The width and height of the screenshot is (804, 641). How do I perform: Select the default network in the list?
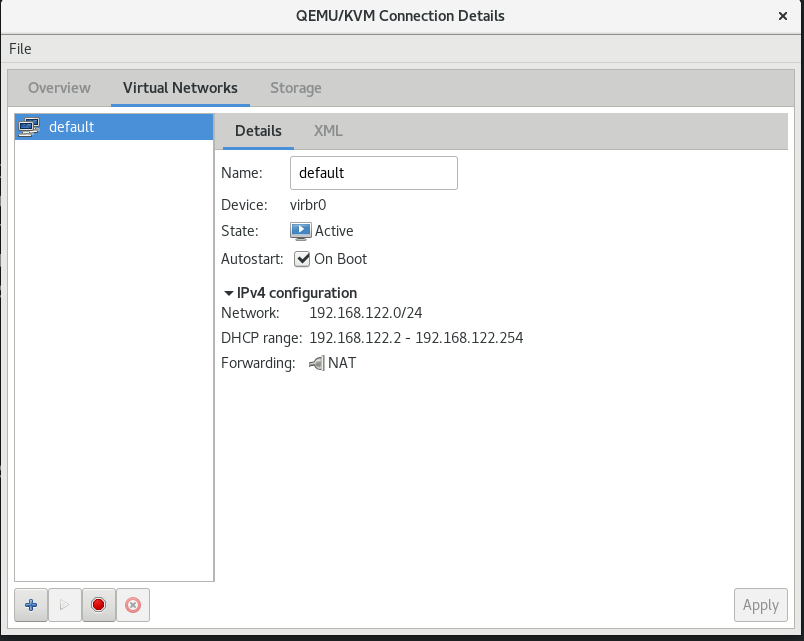(x=114, y=127)
